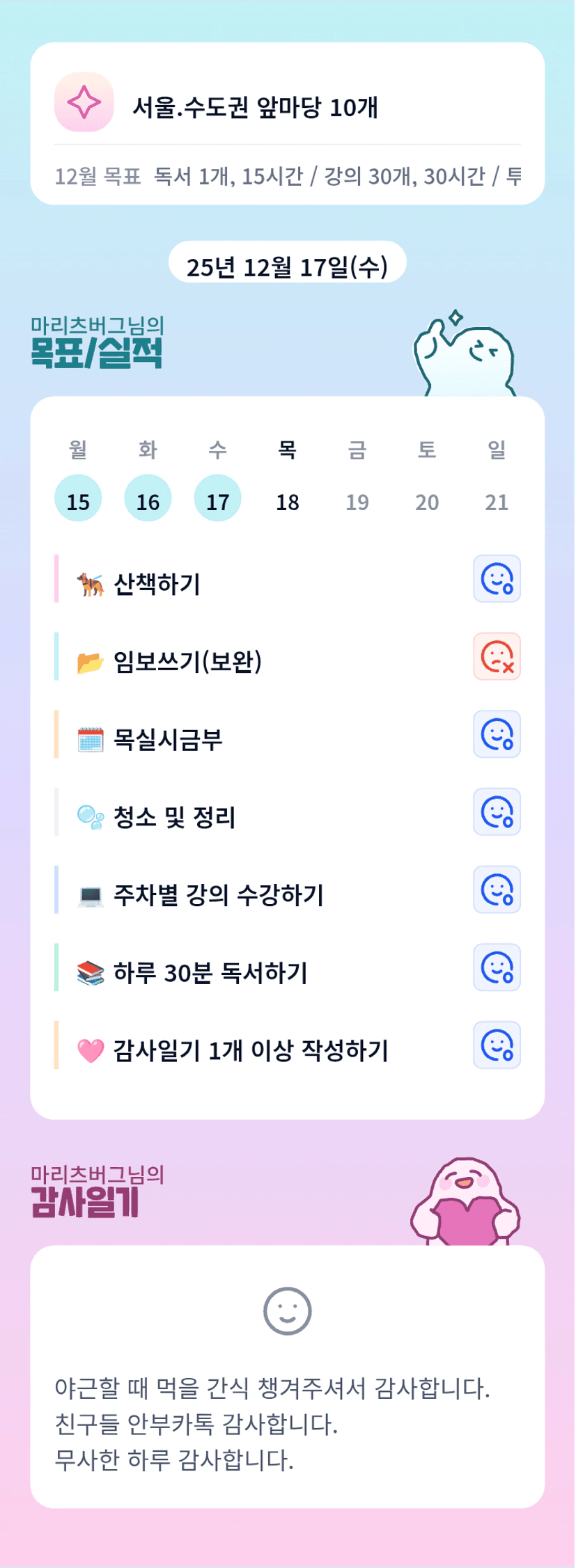576x1568 pixels.
Task: Click smiley icon for 감사일기 1개 이상 작성하기
Action: tap(497, 1045)
